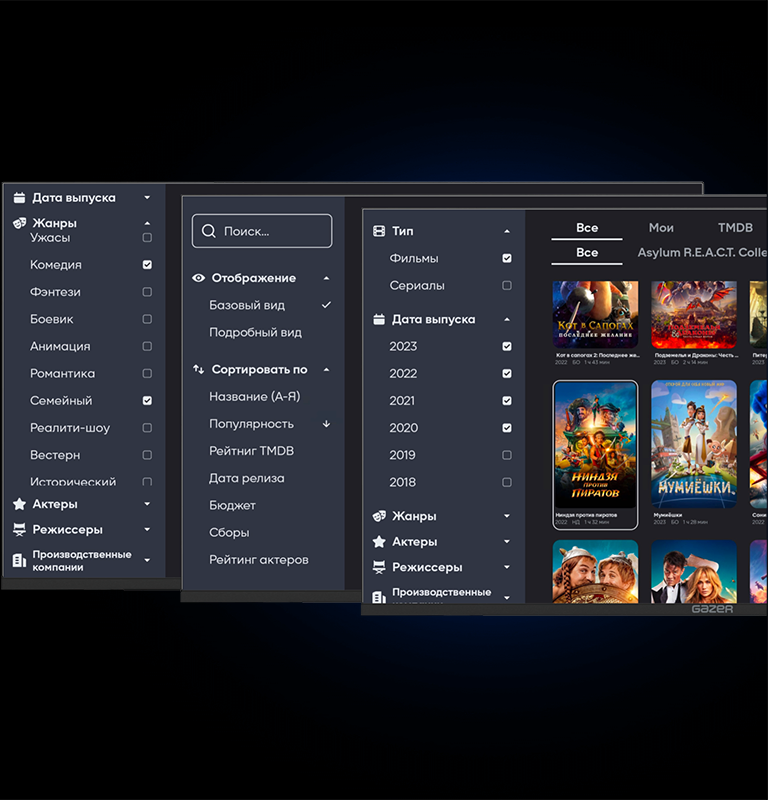Uncheck the 2023 year checkbox
This screenshot has height=800, width=768.
pos(507,346)
